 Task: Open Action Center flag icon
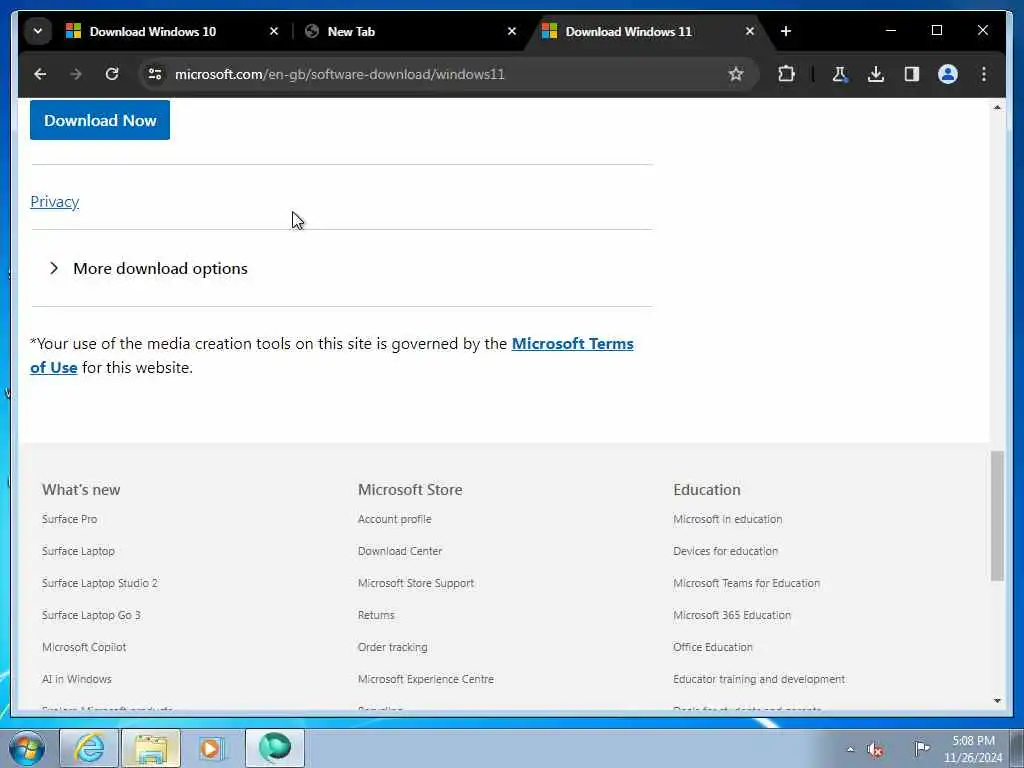click(921, 749)
